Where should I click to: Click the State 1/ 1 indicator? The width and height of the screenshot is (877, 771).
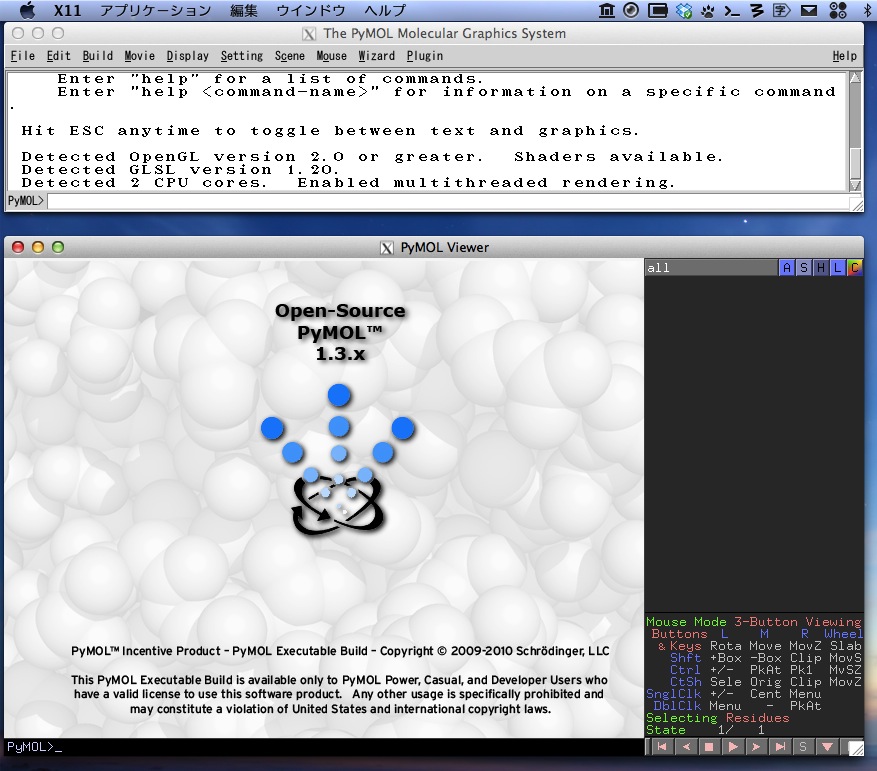pyautogui.click(x=705, y=730)
